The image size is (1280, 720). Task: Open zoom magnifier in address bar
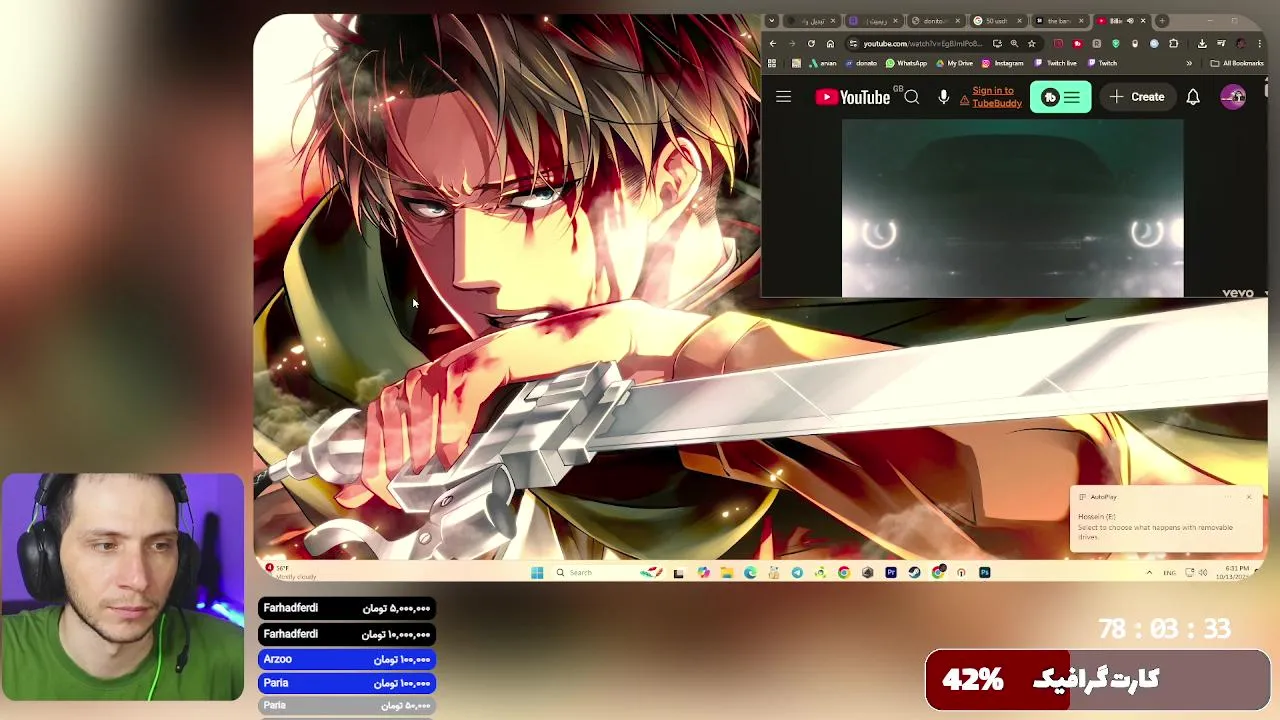click(x=1015, y=44)
